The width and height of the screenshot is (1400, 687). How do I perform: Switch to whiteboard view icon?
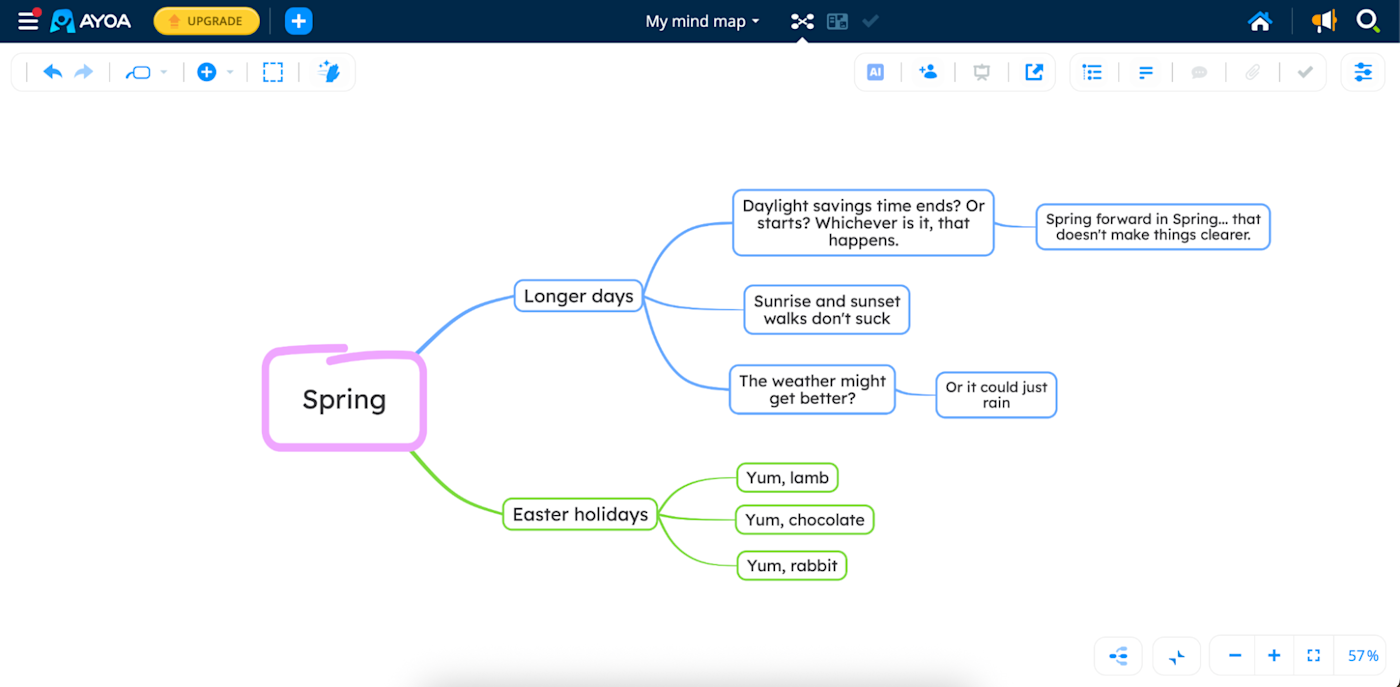click(837, 21)
